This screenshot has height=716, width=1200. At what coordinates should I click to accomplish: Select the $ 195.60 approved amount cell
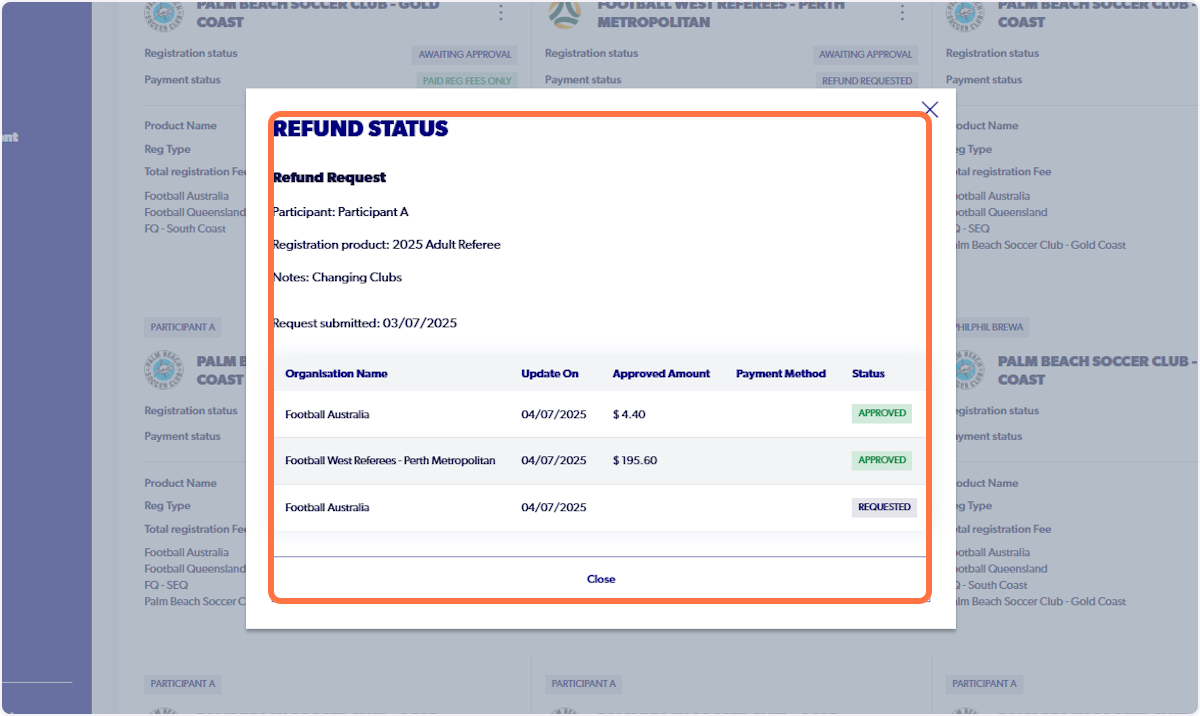(x=637, y=461)
